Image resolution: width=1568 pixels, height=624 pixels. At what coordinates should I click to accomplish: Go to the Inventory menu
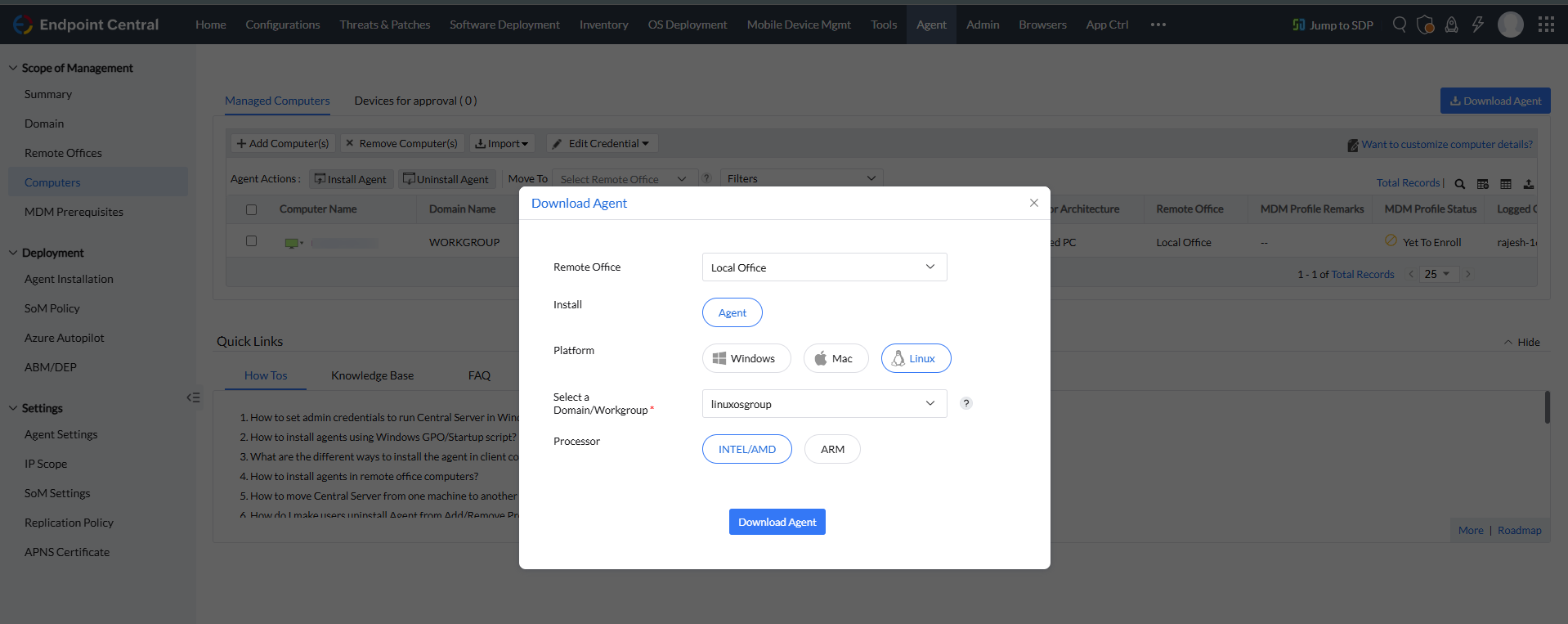coord(604,25)
